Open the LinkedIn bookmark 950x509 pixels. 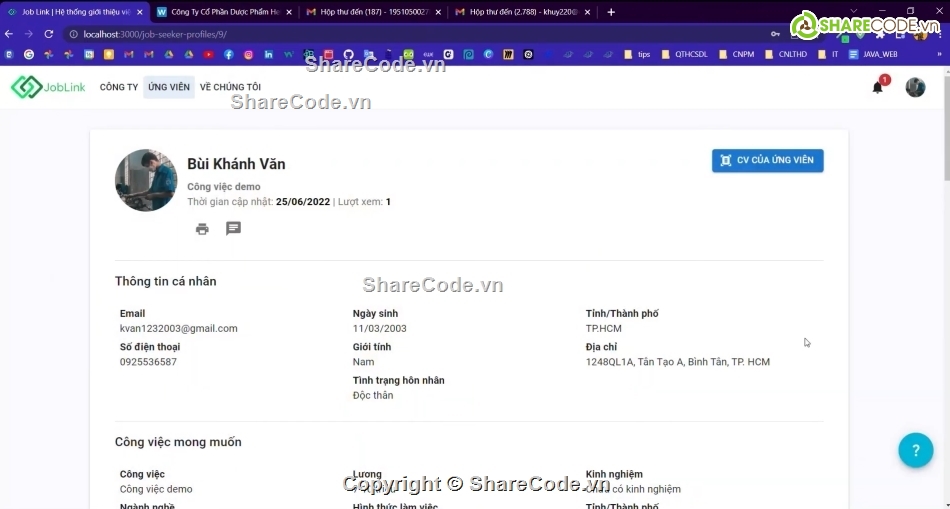[268, 55]
